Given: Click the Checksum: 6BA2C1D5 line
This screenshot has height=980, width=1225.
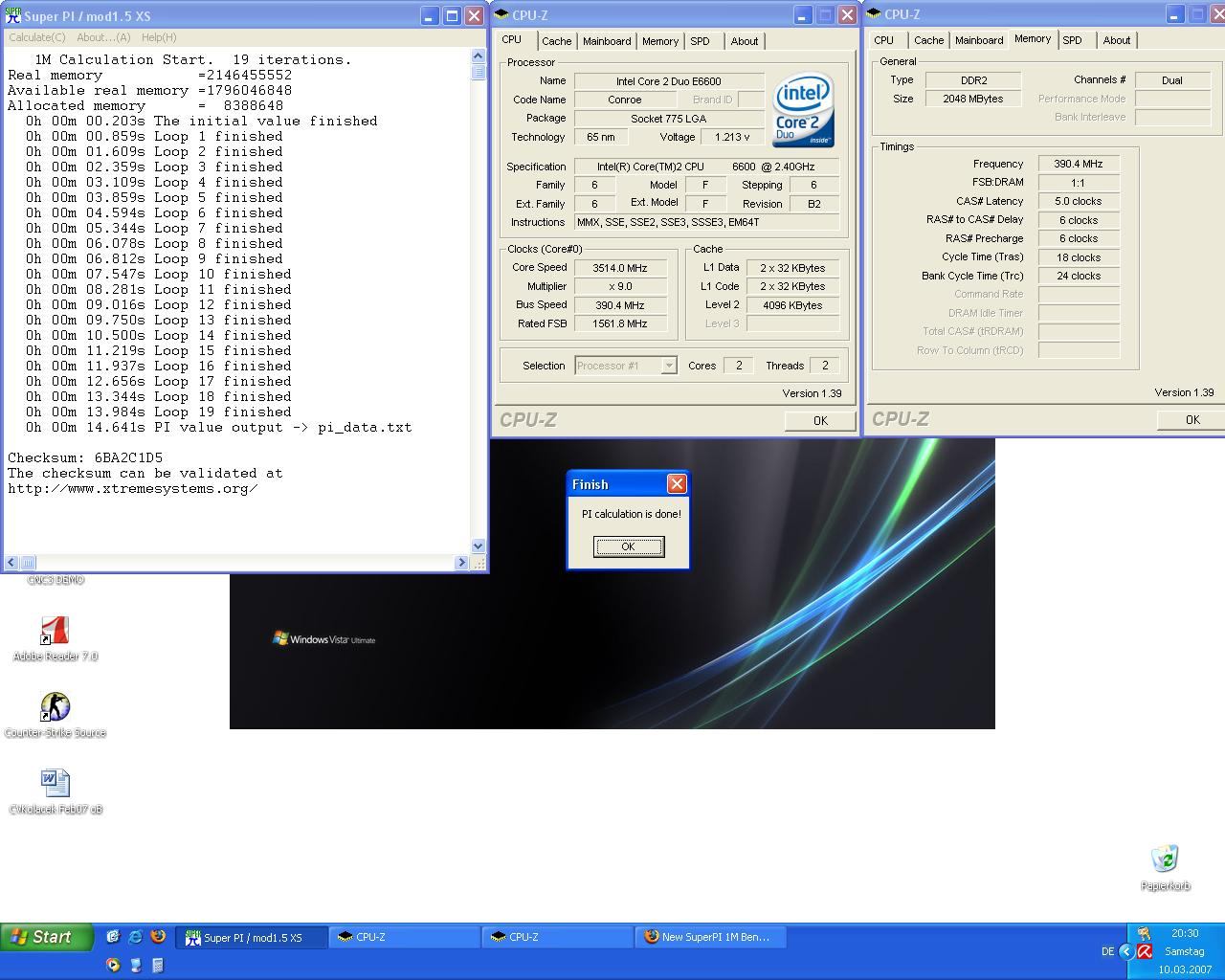Looking at the screenshot, I should 85,457.
